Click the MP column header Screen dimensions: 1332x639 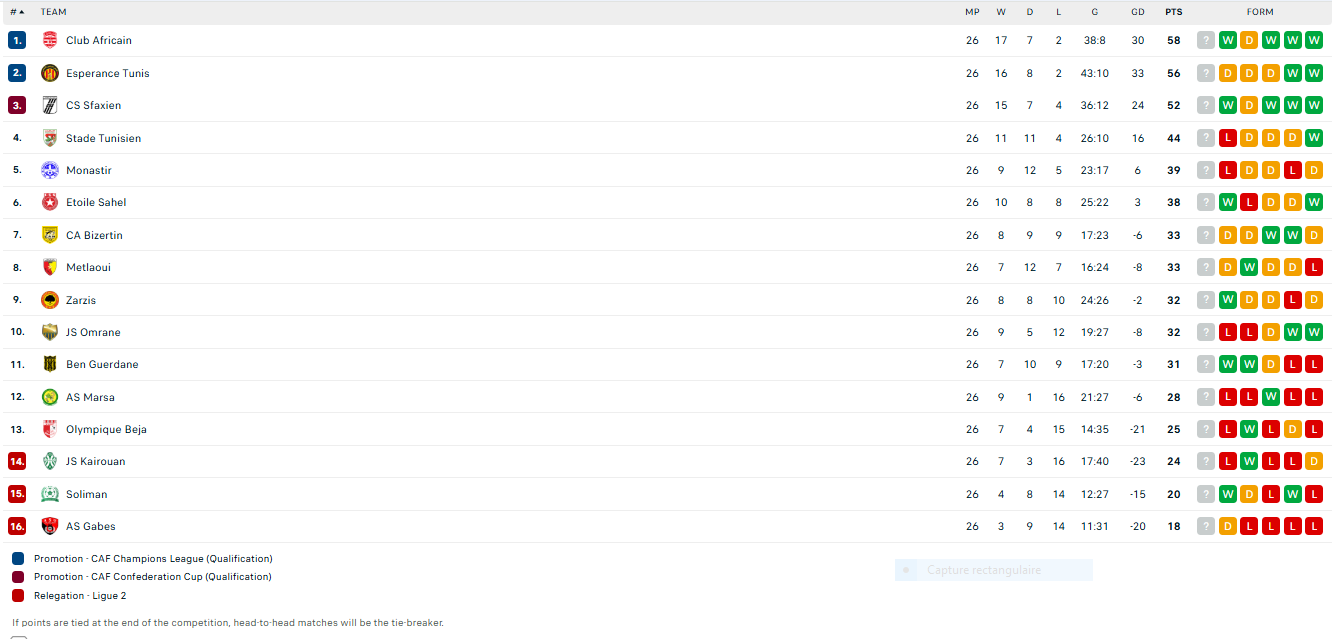(972, 12)
